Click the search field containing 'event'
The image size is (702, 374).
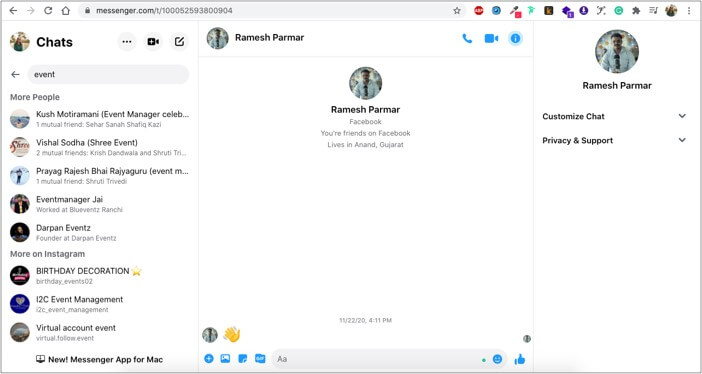108,74
